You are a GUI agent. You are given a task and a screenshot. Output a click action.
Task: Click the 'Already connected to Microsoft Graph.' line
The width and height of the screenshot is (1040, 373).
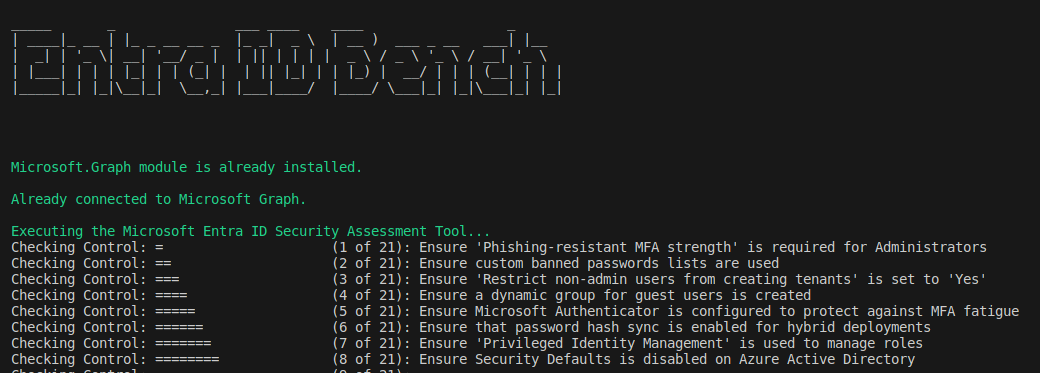point(159,199)
